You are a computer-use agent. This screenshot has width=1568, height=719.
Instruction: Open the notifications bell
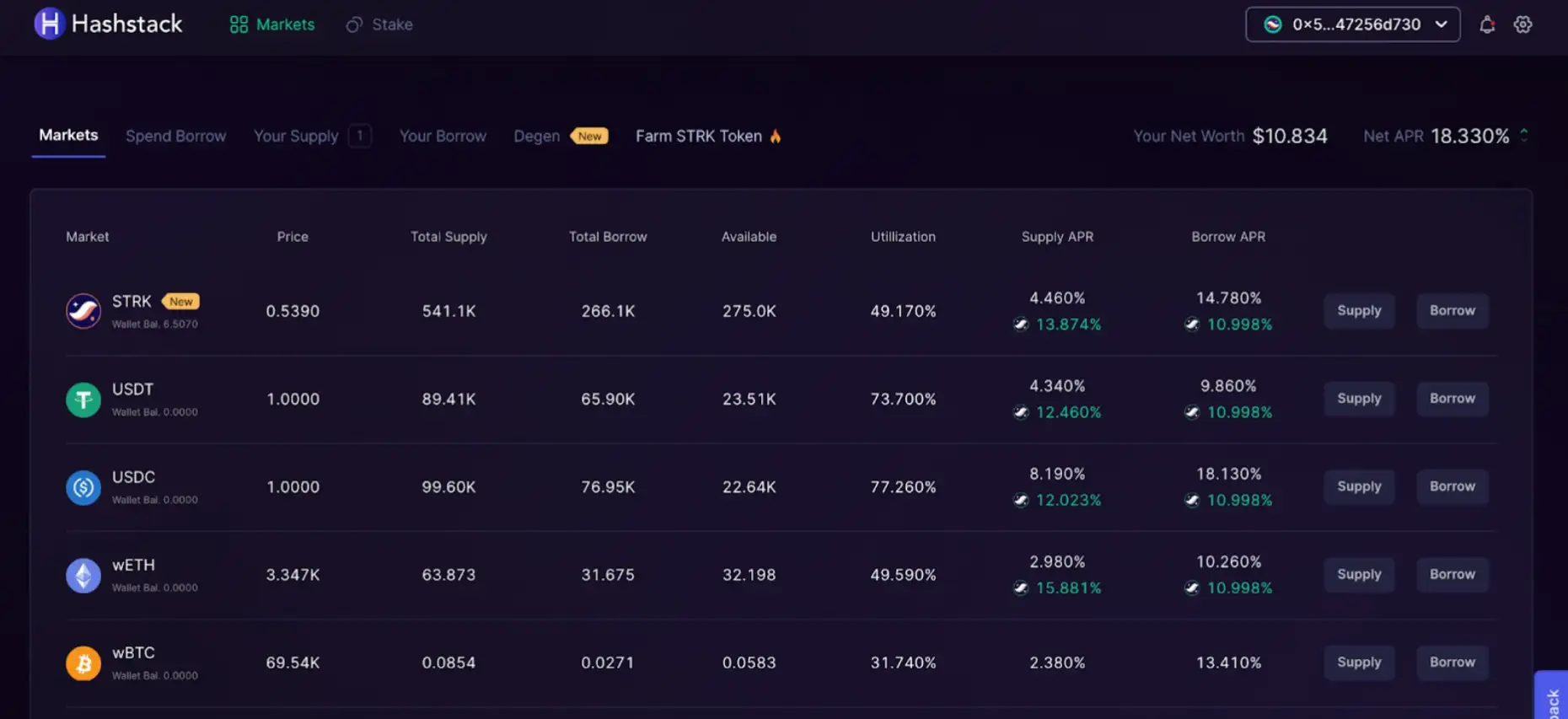point(1487,24)
